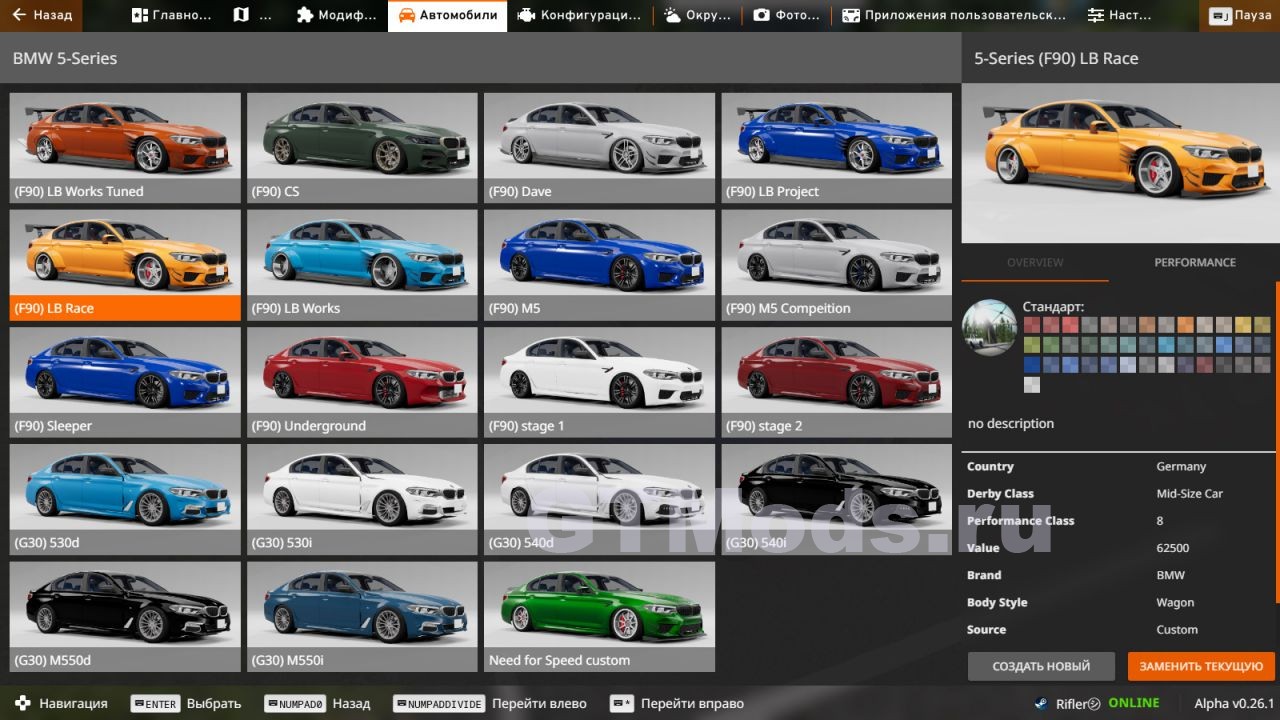The height and width of the screenshot is (720, 1280).
Task: Click the round paint preview sphere
Action: (989, 327)
